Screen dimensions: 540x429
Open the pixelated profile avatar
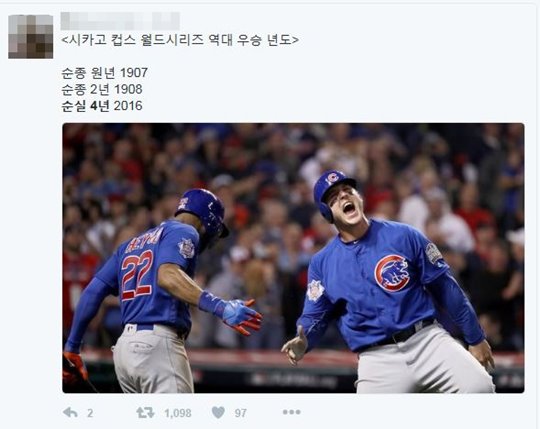31,36
